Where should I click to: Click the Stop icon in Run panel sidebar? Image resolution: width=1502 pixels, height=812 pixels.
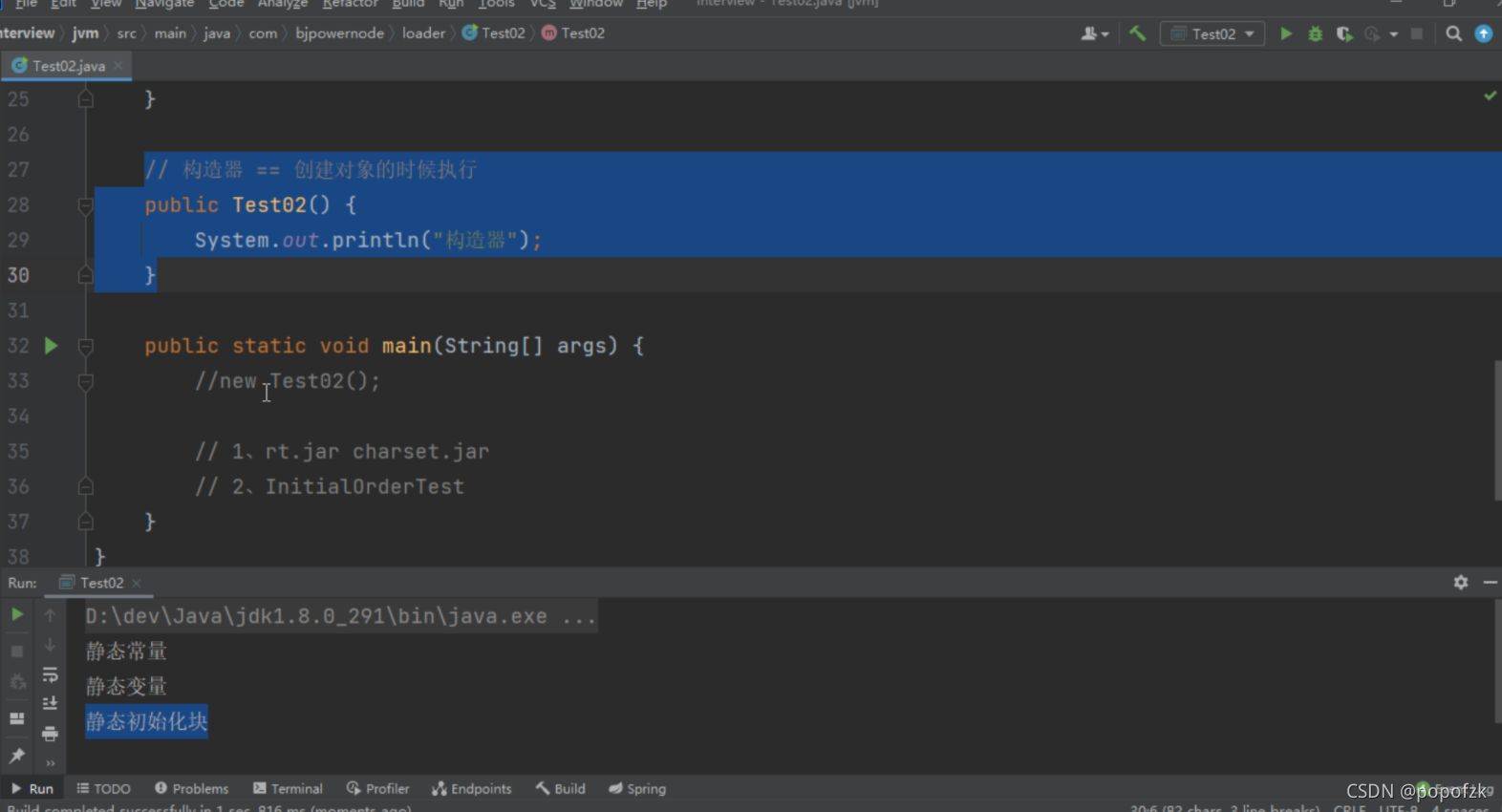click(17, 652)
